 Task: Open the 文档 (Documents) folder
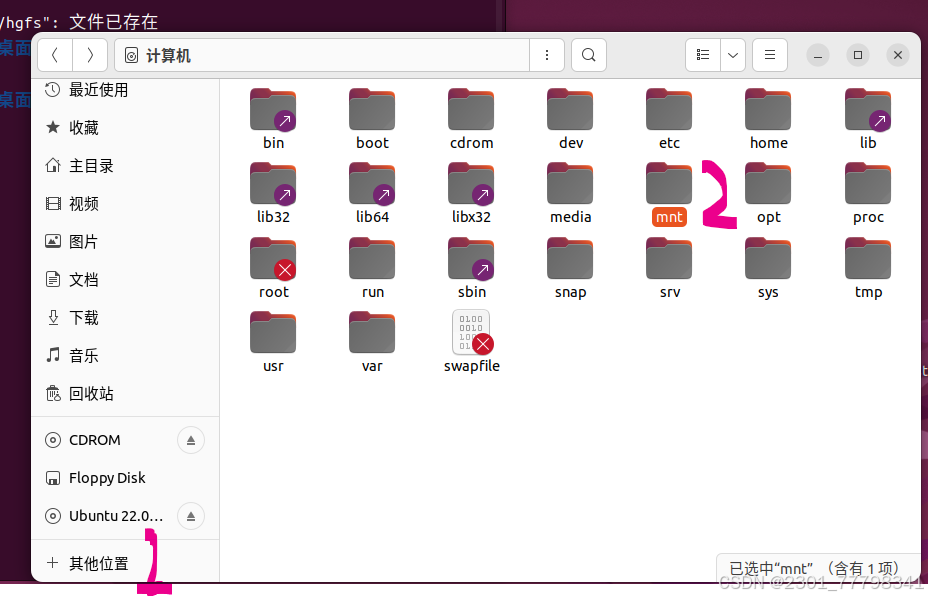(x=83, y=279)
